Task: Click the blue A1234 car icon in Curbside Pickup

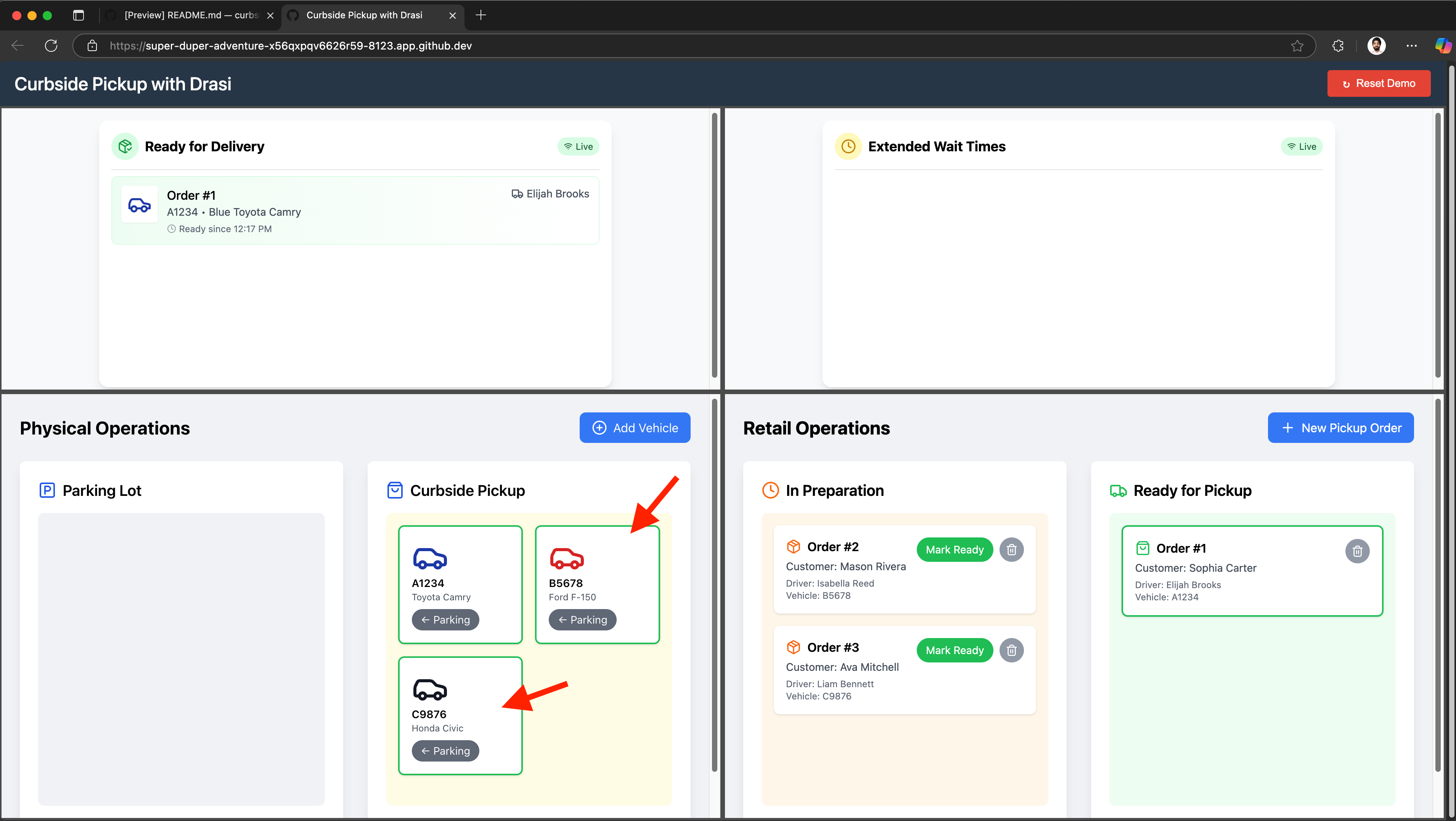Action: pos(429,558)
